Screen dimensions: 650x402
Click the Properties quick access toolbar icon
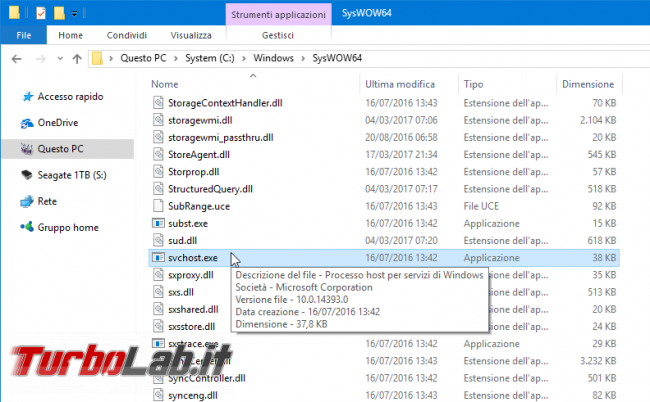tap(41, 13)
